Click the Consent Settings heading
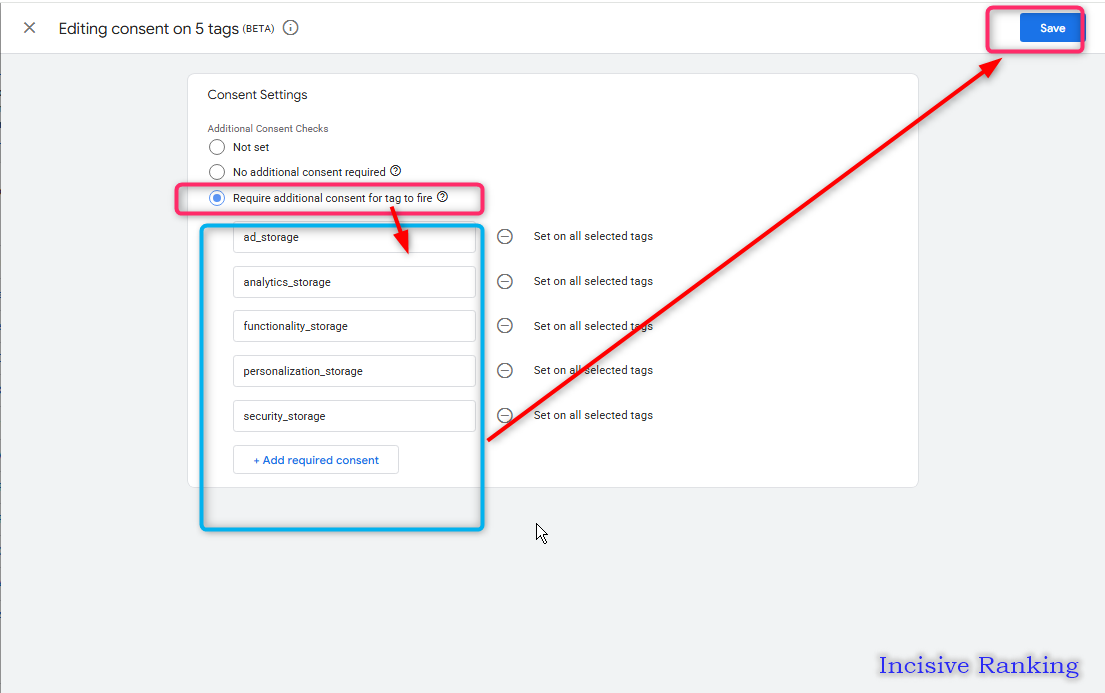The image size is (1105, 693). coord(257,94)
